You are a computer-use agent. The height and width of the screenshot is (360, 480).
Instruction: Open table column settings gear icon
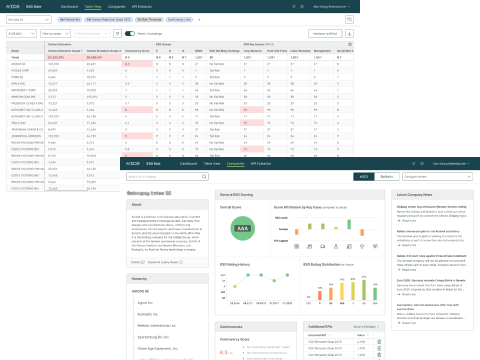[x=350, y=44]
